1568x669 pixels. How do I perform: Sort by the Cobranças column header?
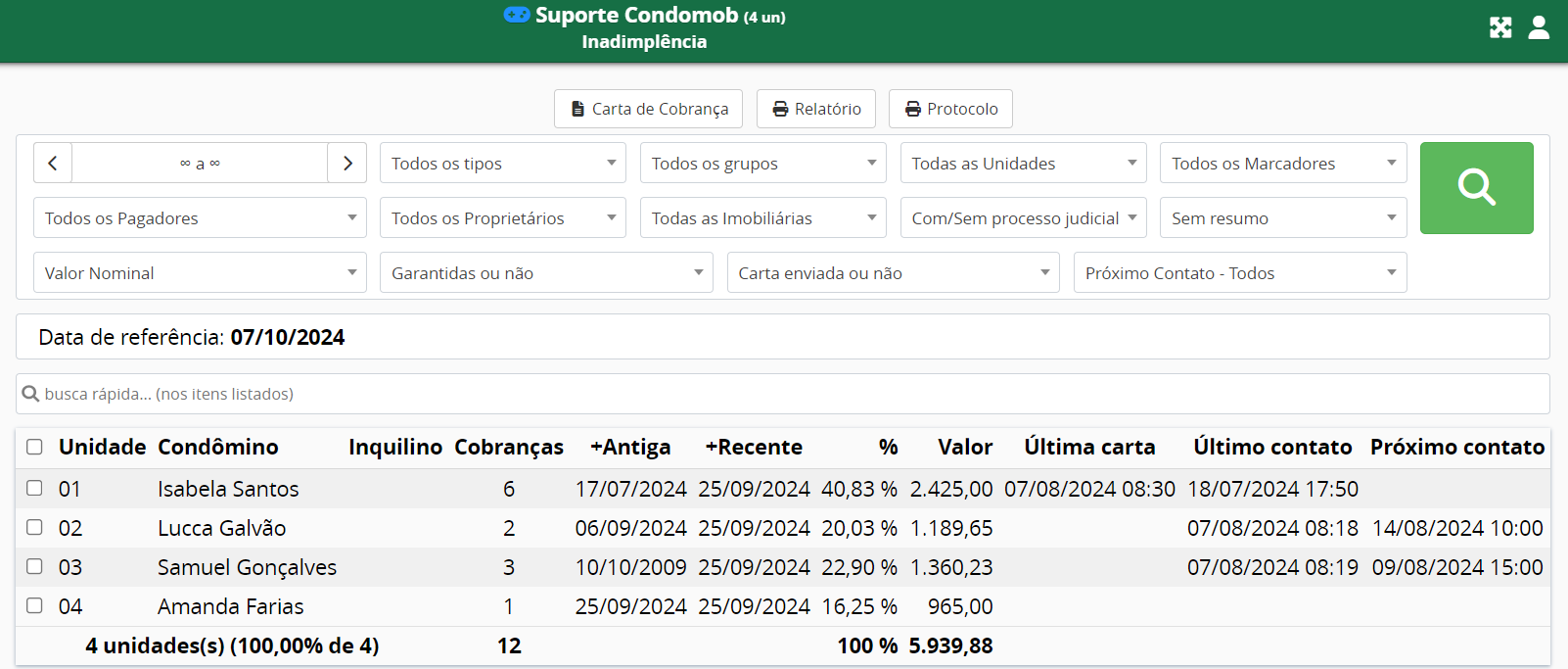(x=509, y=447)
